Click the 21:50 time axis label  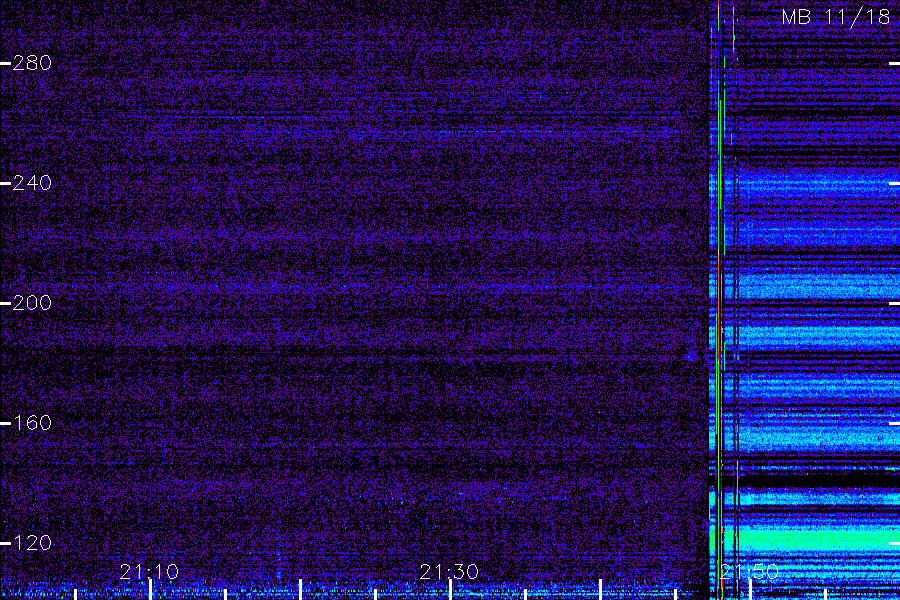click(750, 572)
